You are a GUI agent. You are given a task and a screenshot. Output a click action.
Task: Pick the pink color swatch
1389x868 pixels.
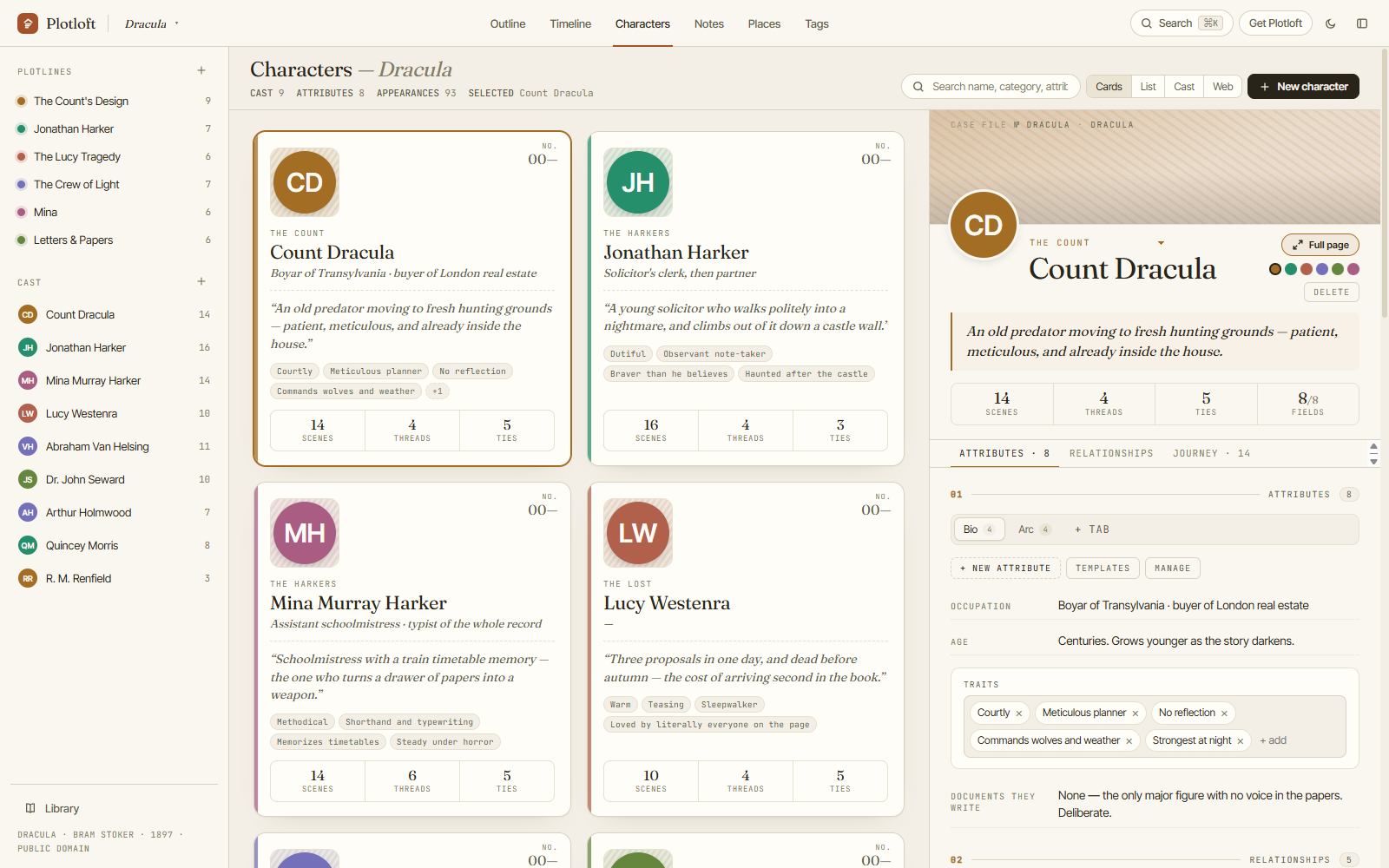point(1353,269)
